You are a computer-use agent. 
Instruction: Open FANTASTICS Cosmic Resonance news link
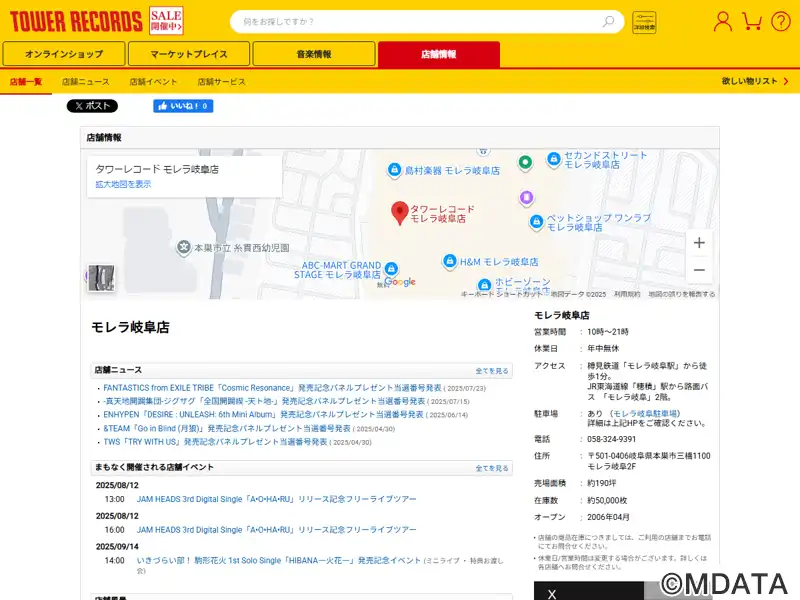272,388
